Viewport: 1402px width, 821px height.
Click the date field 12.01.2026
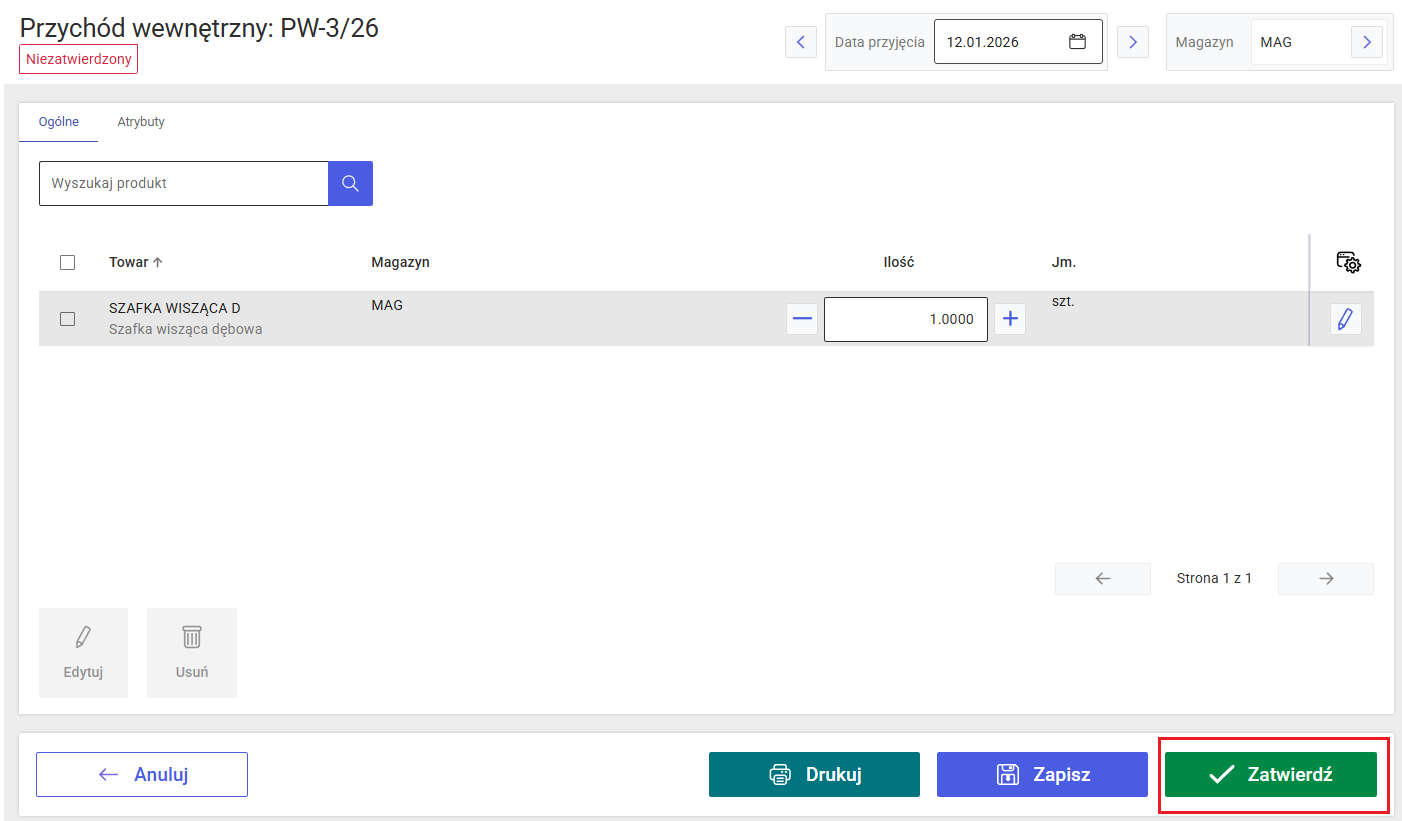(x=1018, y=42)
